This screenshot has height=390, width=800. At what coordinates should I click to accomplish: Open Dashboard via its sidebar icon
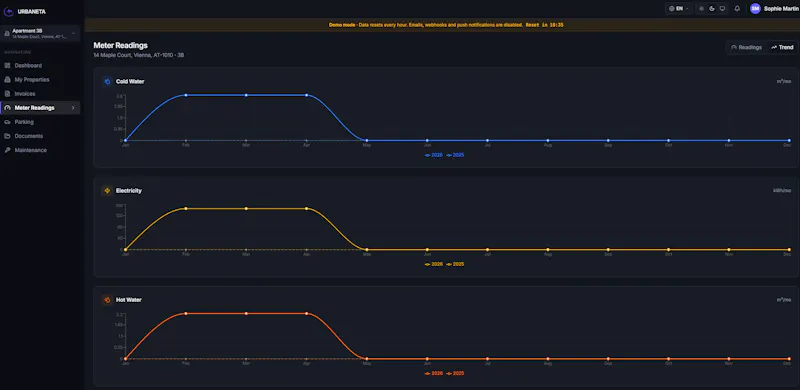point(7,66)
